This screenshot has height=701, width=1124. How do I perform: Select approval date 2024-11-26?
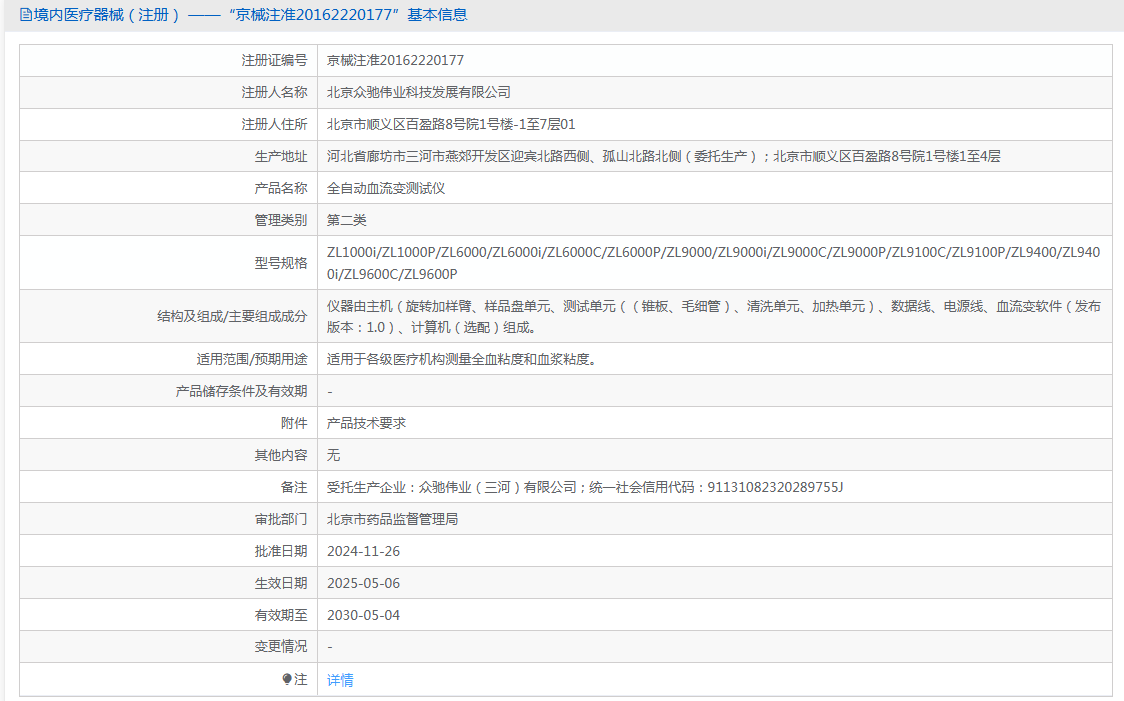[363, 551]
